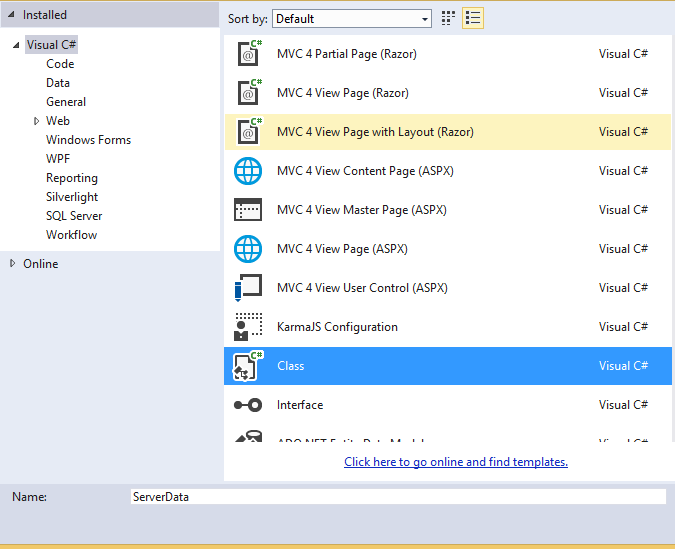
Task: Click the Name input field
Action: pyautogui.click(x=398, y=496)
